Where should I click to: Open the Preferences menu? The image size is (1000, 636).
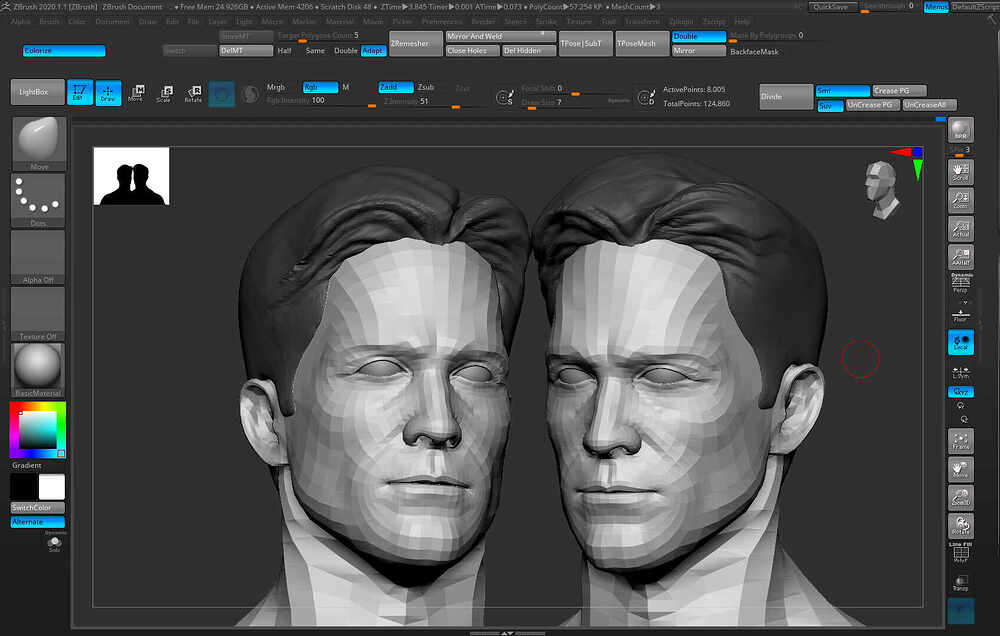[x=441, y=22]
